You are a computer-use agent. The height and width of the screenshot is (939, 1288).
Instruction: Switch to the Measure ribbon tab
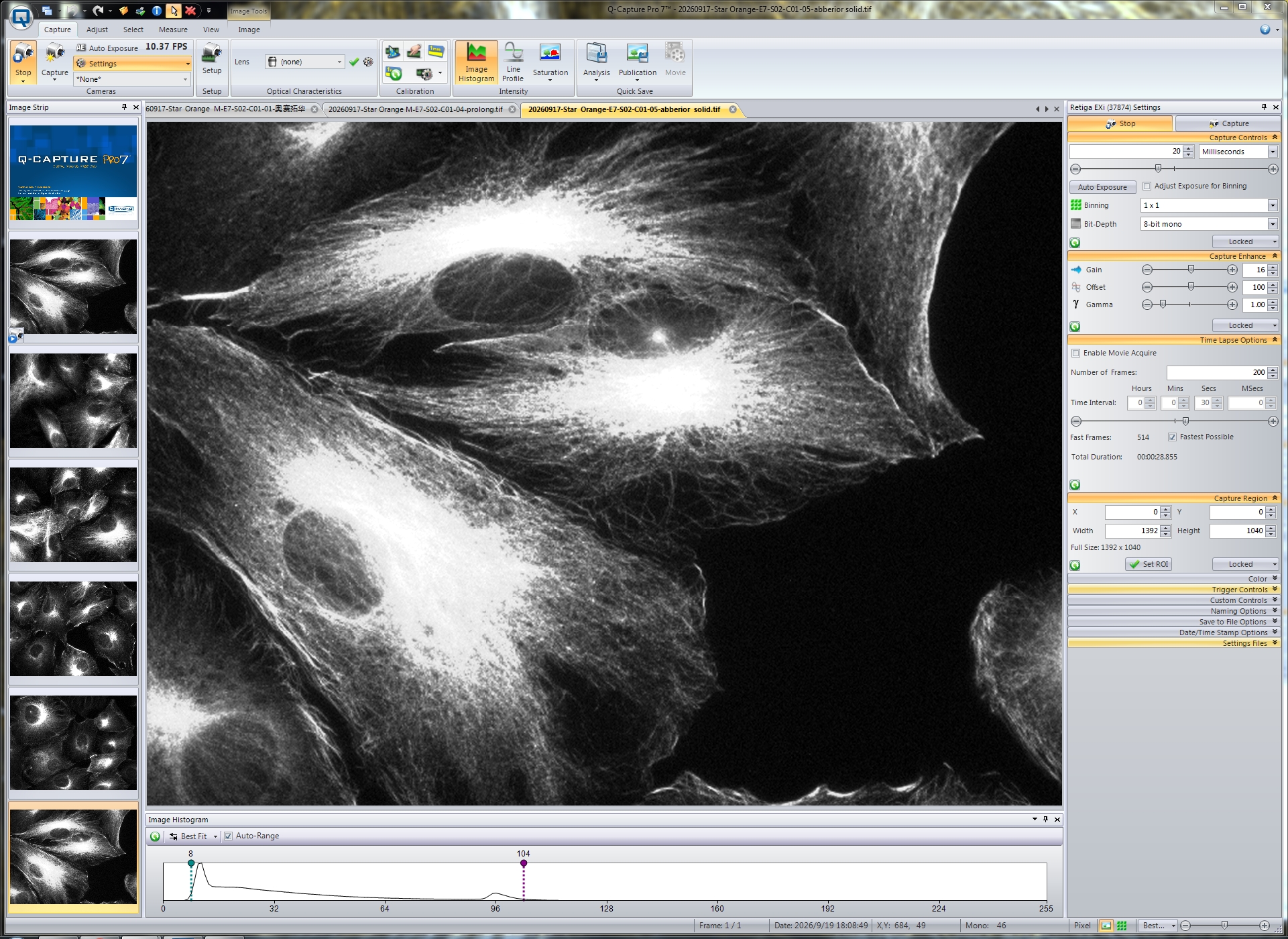[x=173, y=30]
